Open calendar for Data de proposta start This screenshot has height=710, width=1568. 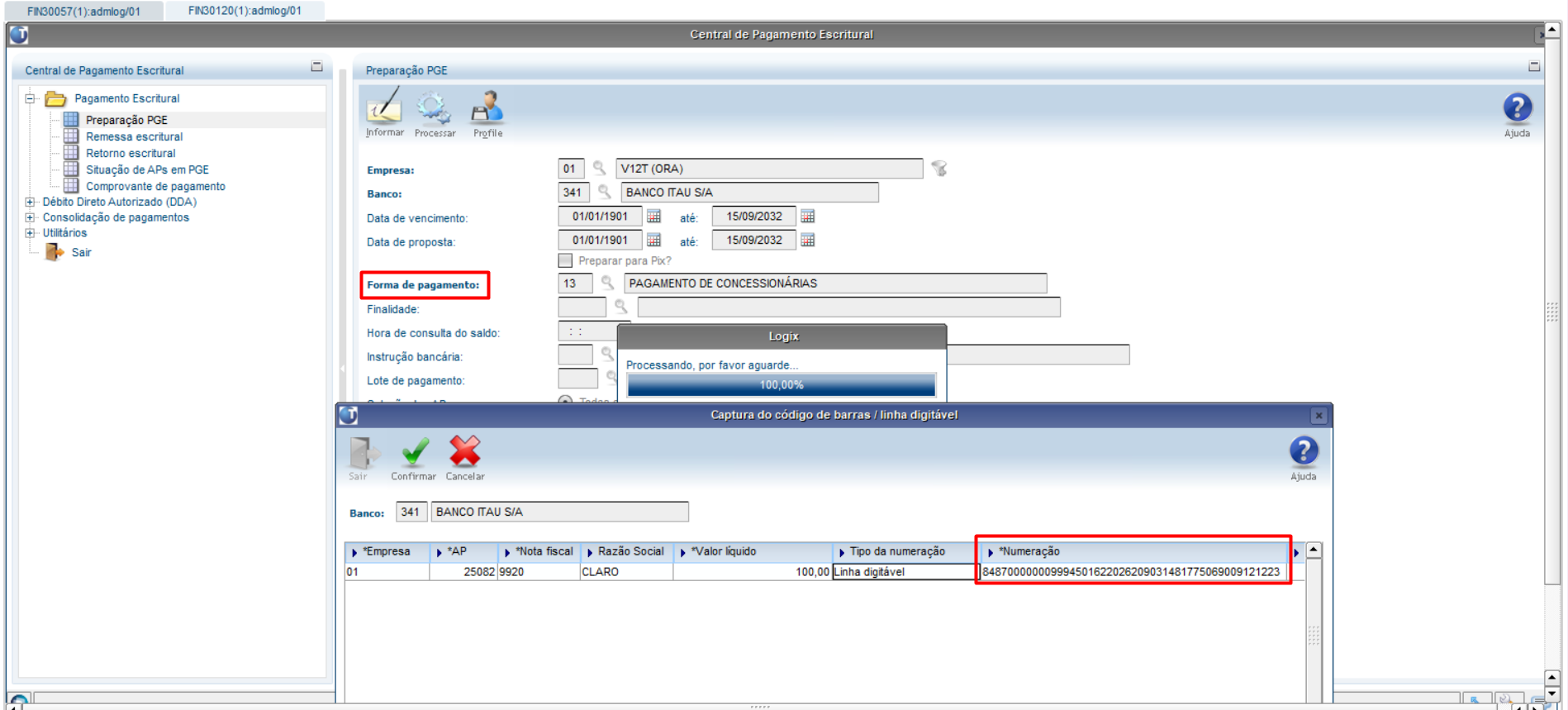653,241
